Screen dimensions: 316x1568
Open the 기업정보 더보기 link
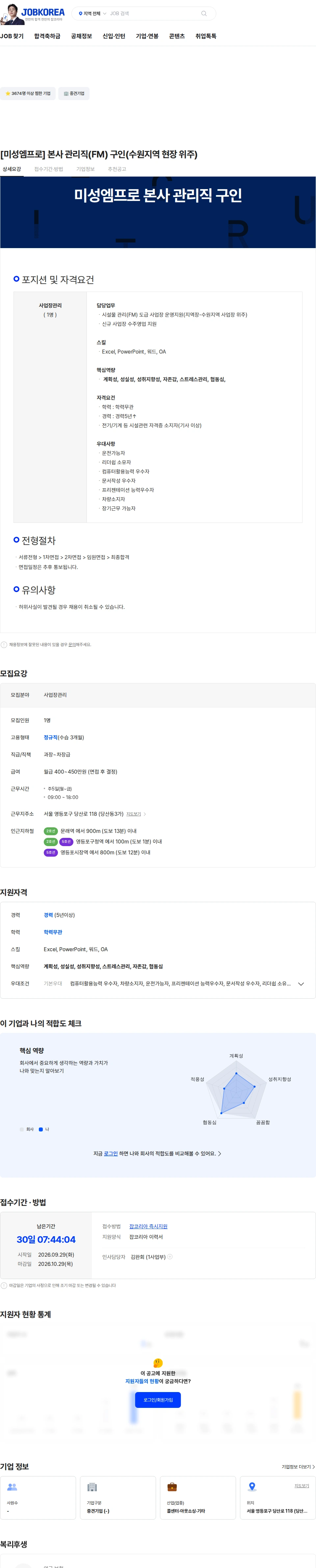pyautogui.click(x=298, y=1466)
